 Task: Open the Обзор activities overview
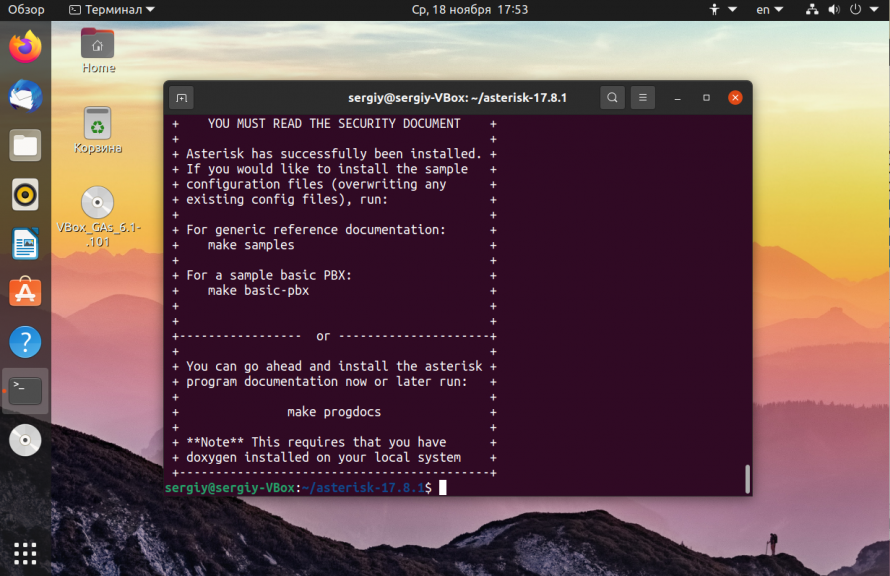[x=26, y=10]
